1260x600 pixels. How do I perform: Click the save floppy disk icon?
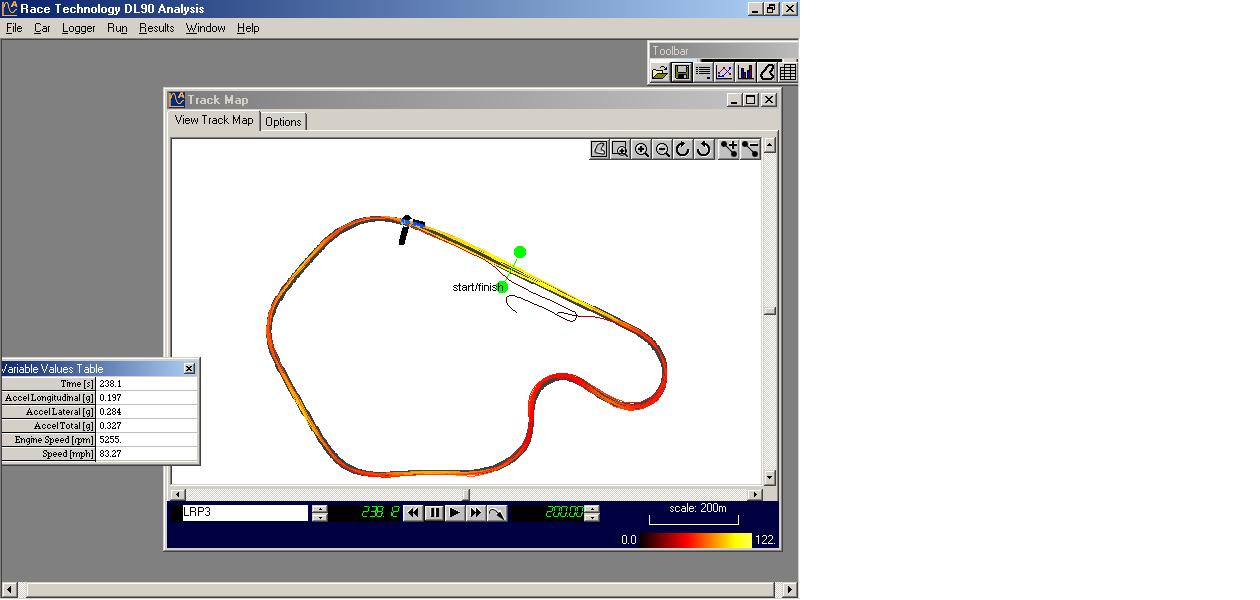point(681,72)
